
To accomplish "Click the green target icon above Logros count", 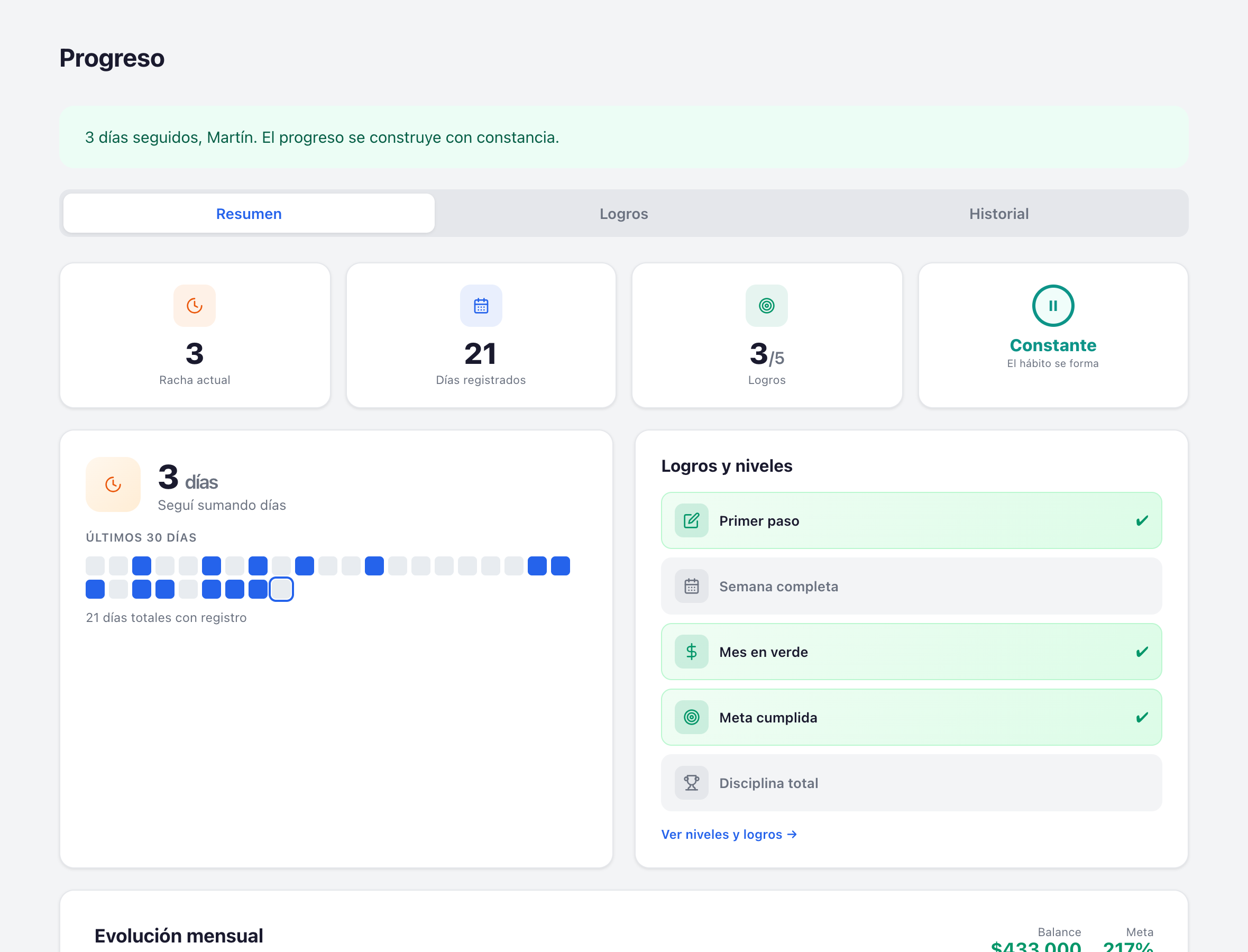I will (x=766, y=306).
